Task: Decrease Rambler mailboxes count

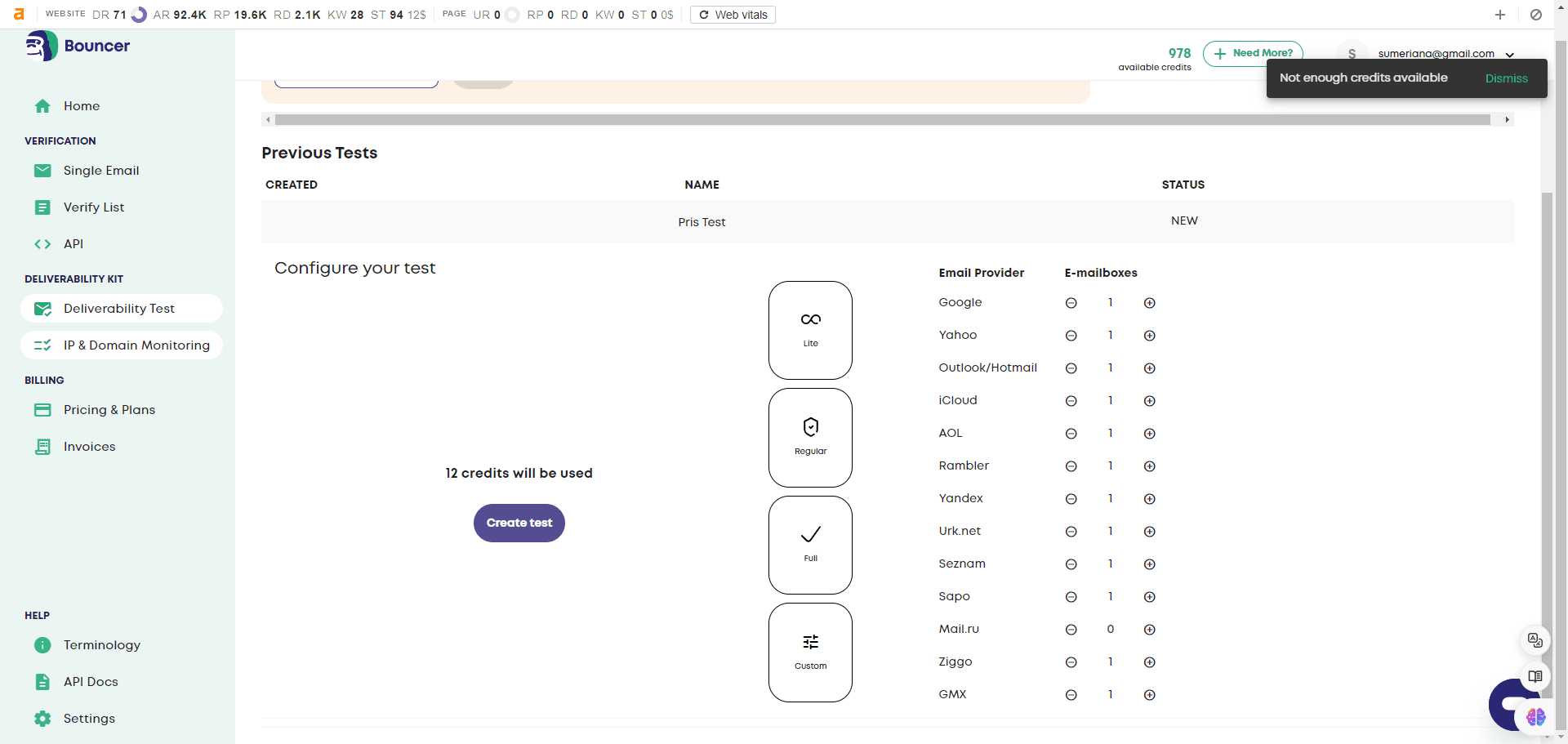Action: 1071,466
